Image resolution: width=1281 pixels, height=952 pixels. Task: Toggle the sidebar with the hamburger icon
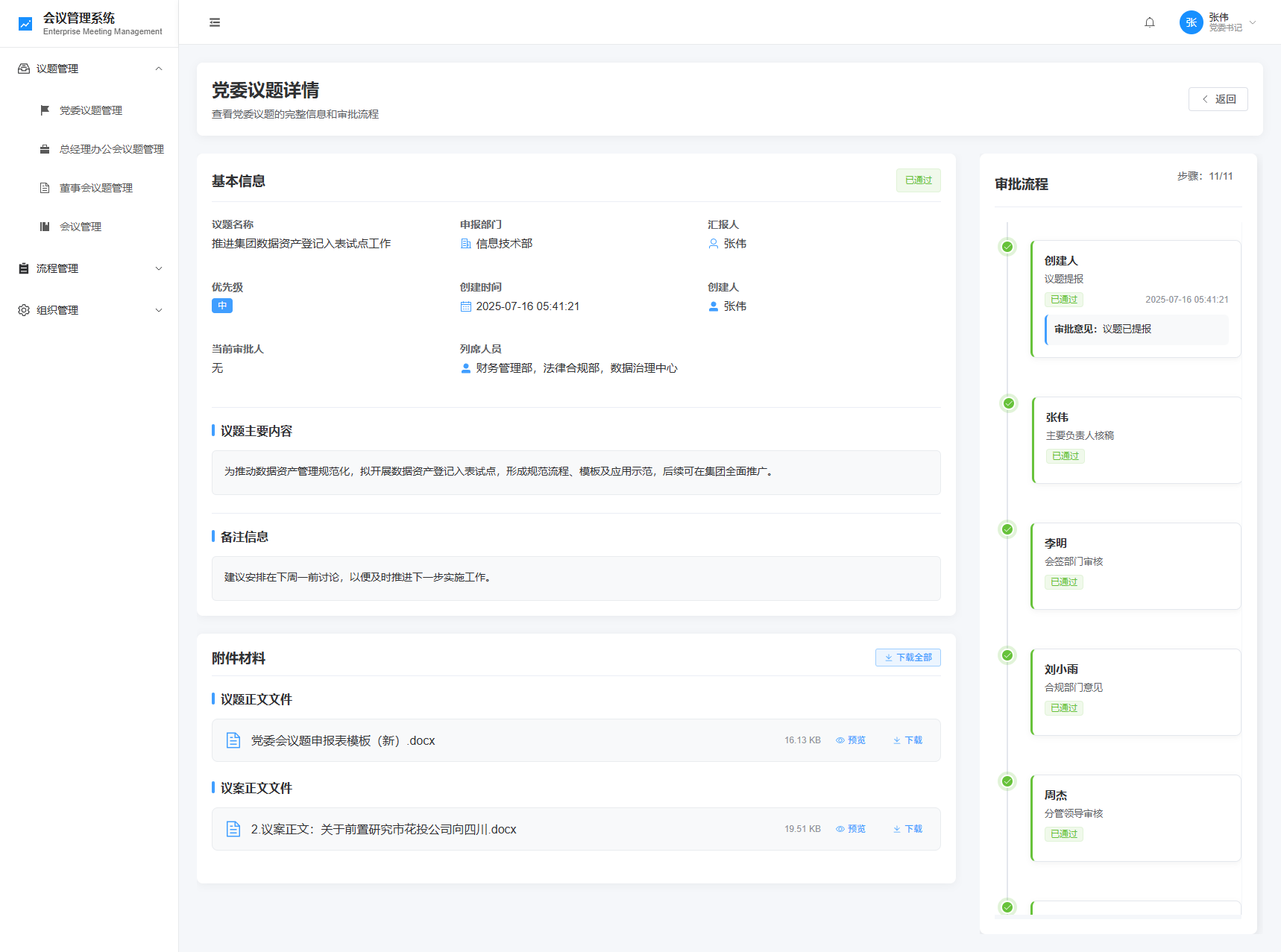214,22
